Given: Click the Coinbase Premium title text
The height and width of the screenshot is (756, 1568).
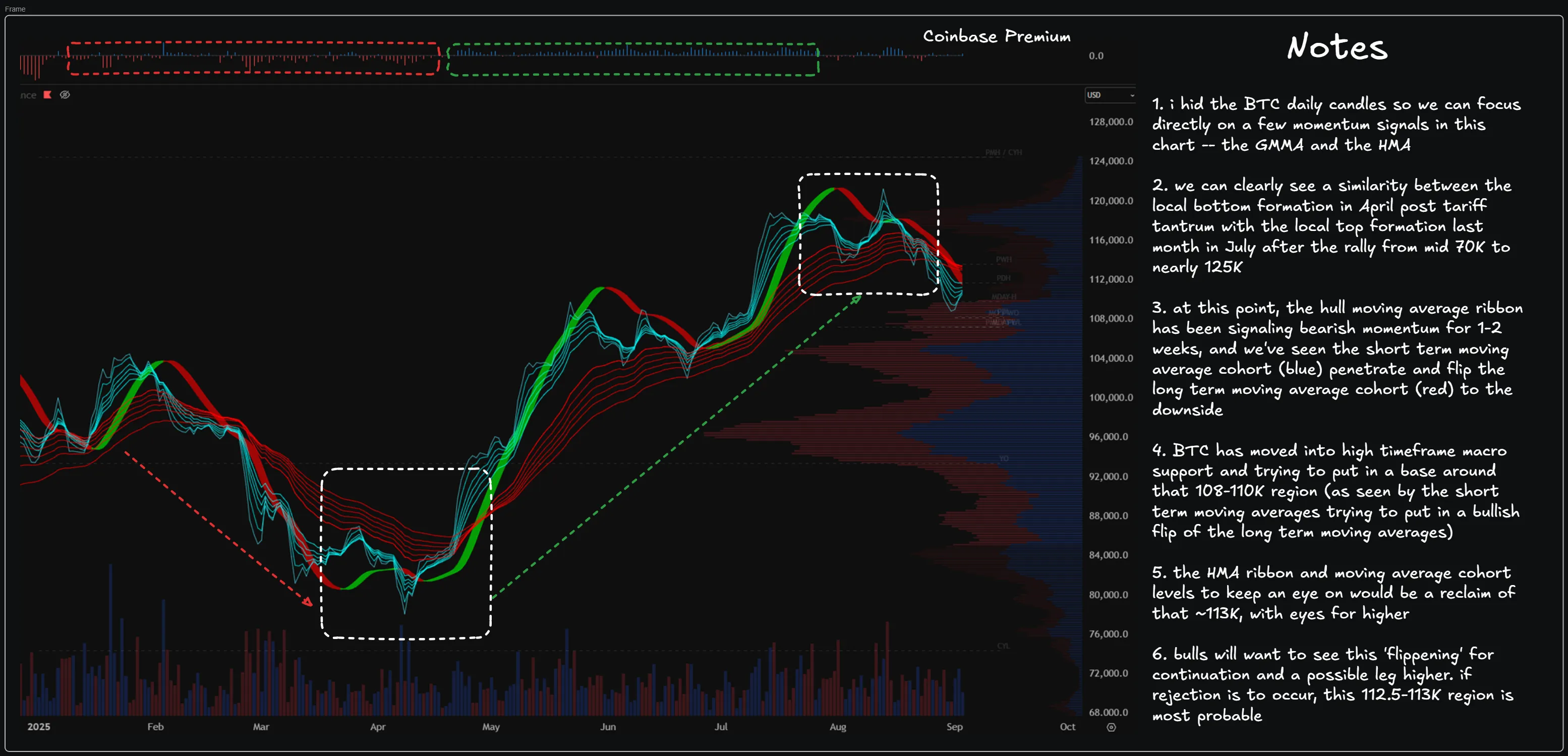Looking at the screenshot, I should 997,36.
